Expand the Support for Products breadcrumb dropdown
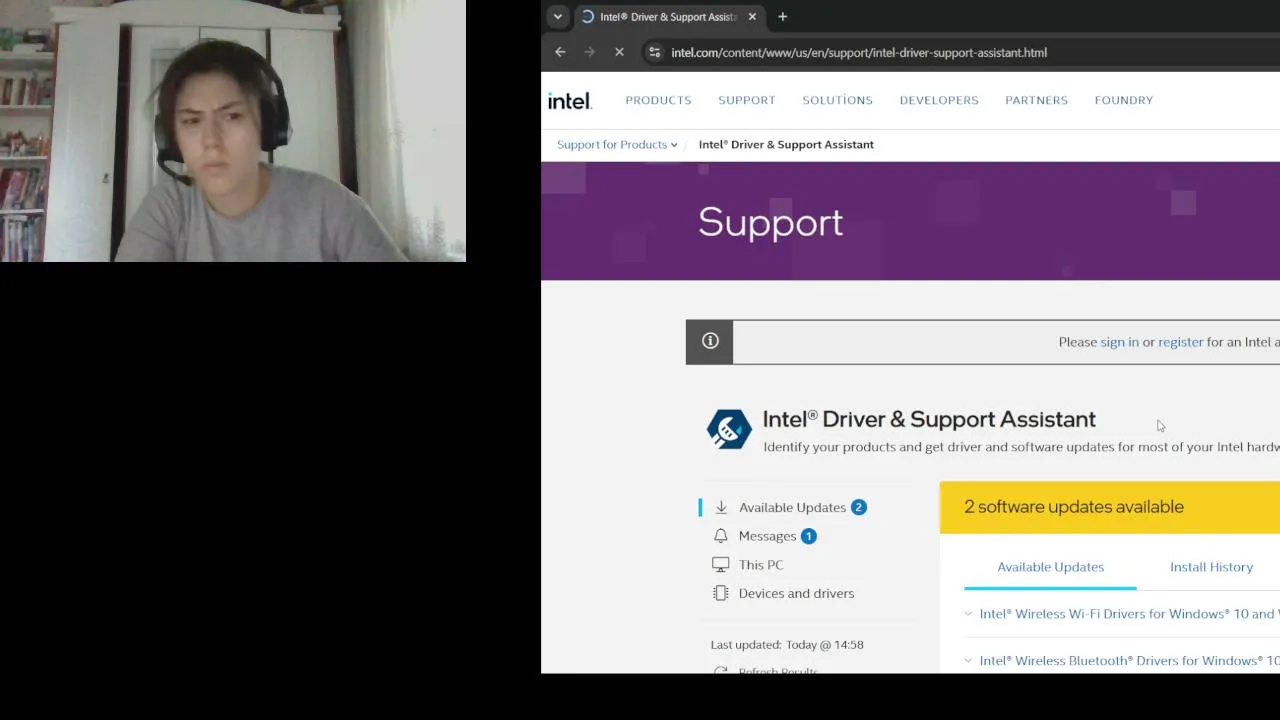This screenshot has width=1280, height=720. [617, 145]
